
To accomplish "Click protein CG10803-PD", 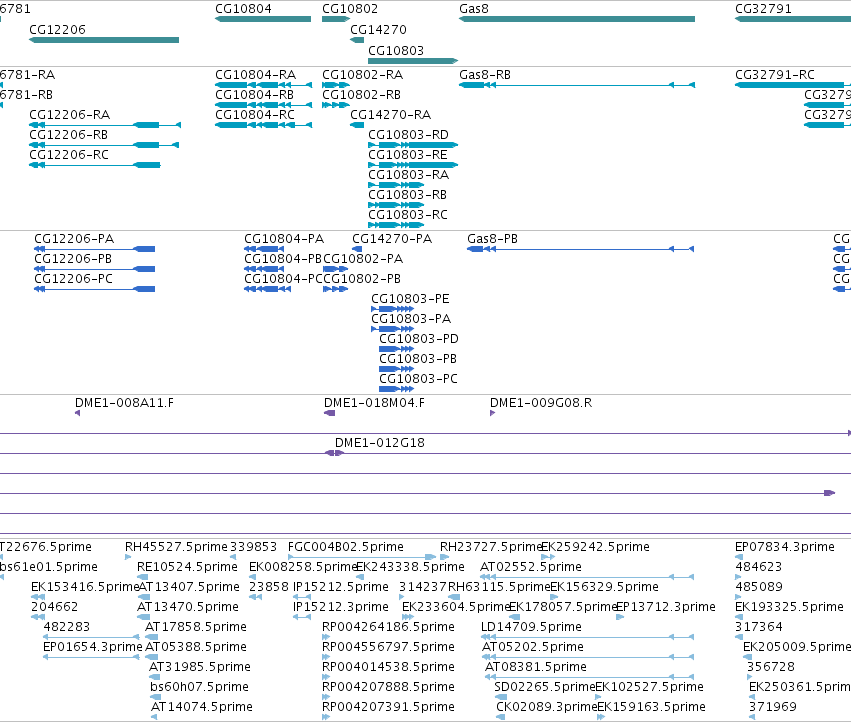I will pos(397,350).
